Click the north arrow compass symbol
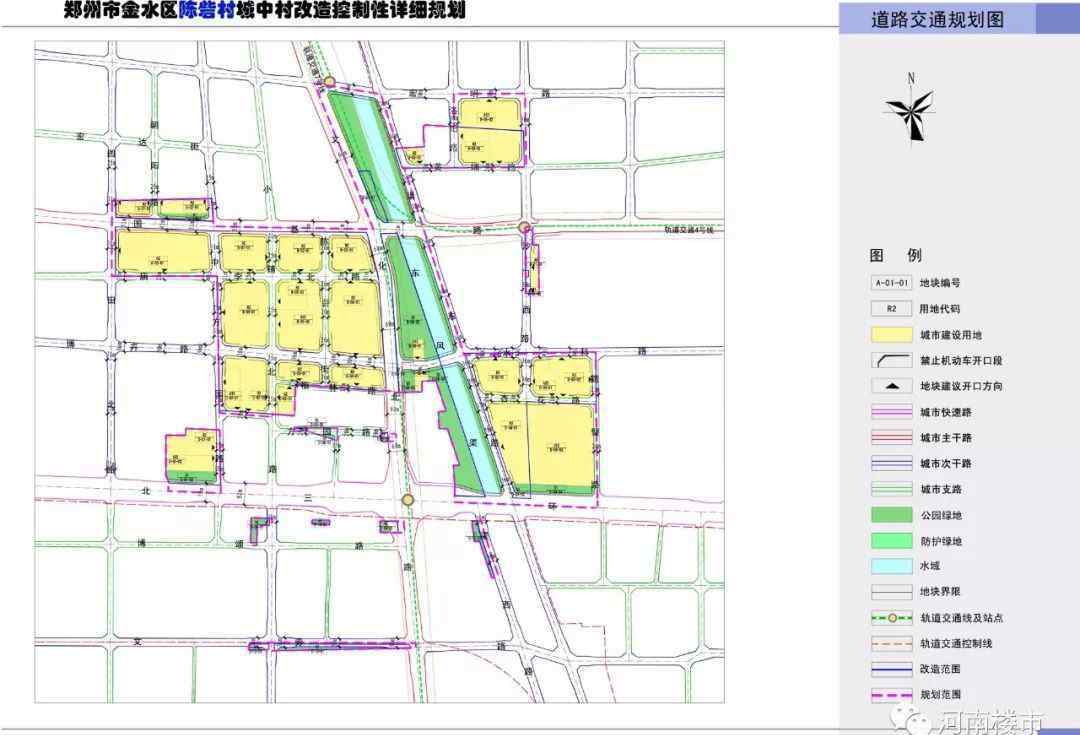The height and width of the screenshot is (735, 1080). (x=911, y=108)
